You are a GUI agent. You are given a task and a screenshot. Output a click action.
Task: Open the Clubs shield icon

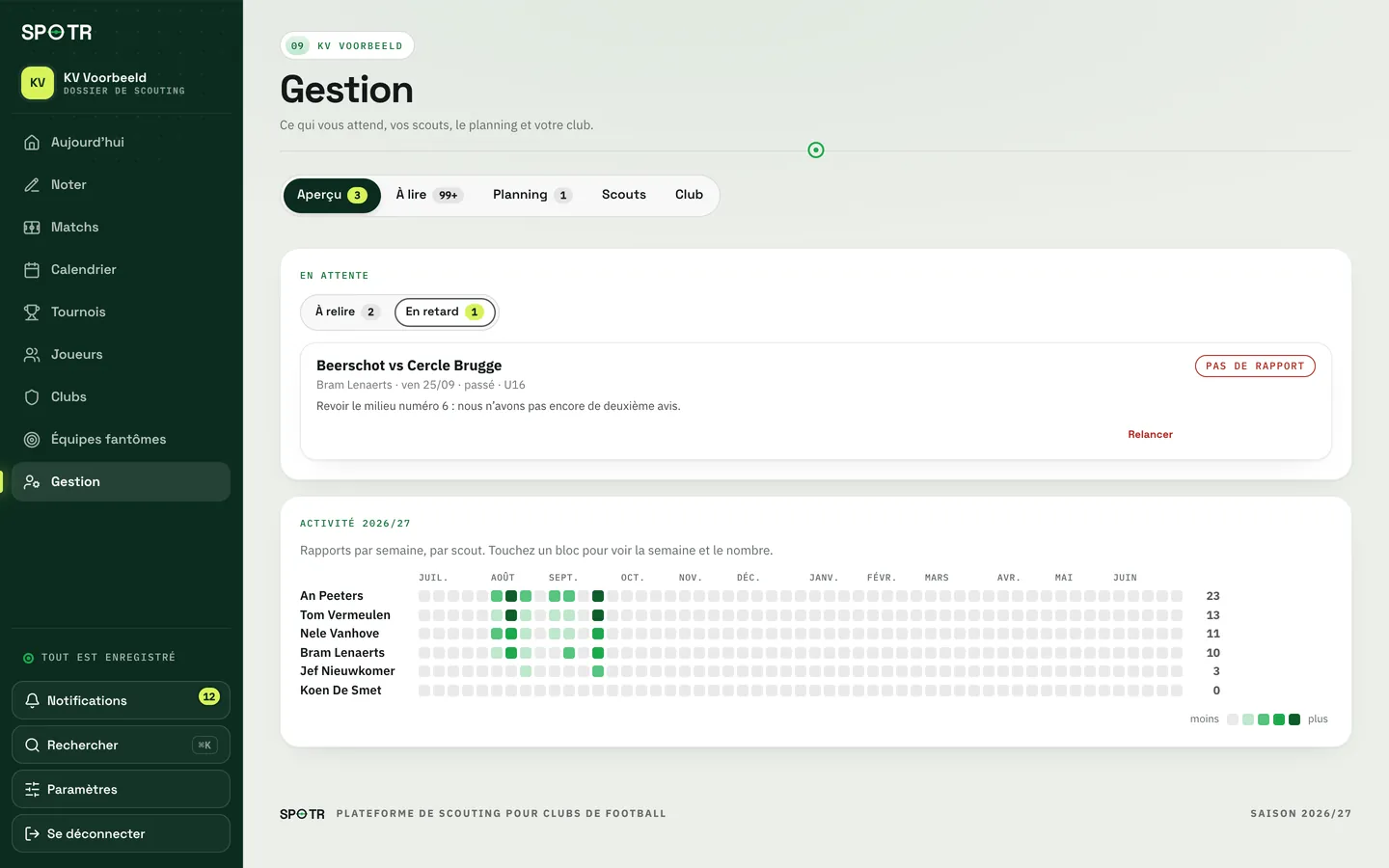coord(32,397)
